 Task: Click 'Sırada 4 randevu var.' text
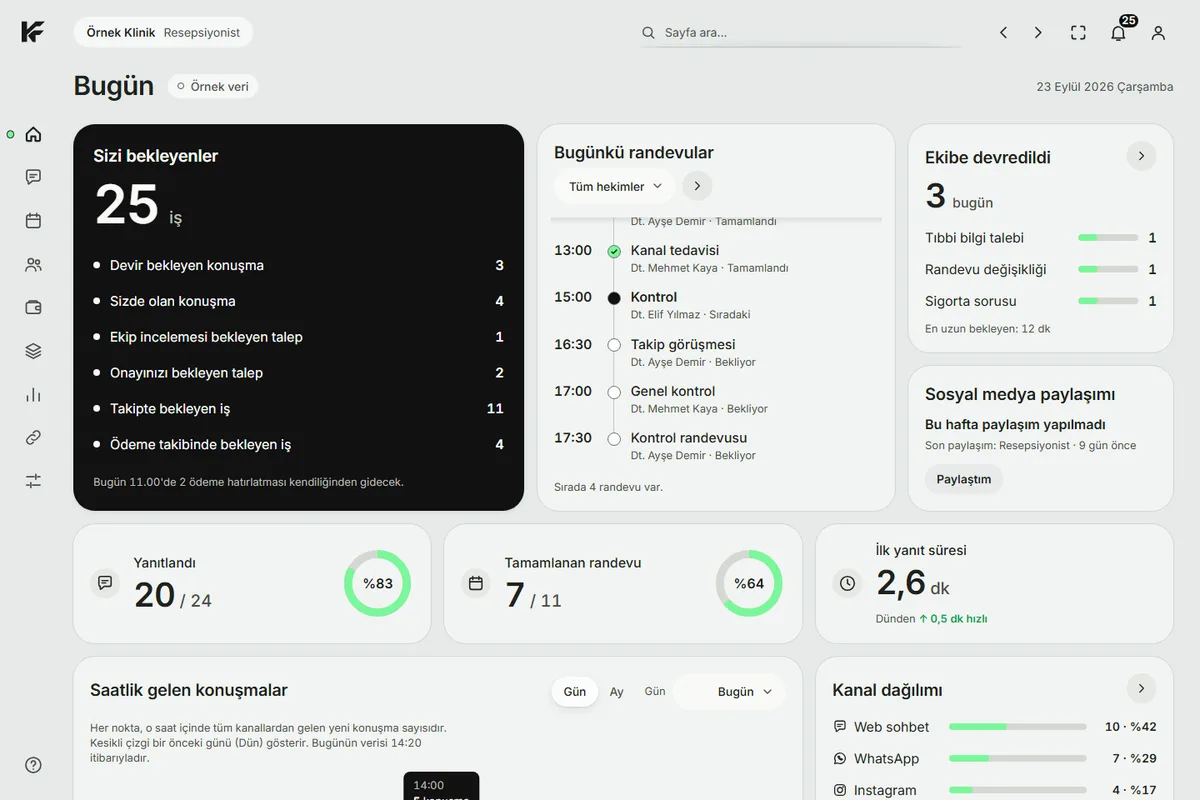(608, 487)
